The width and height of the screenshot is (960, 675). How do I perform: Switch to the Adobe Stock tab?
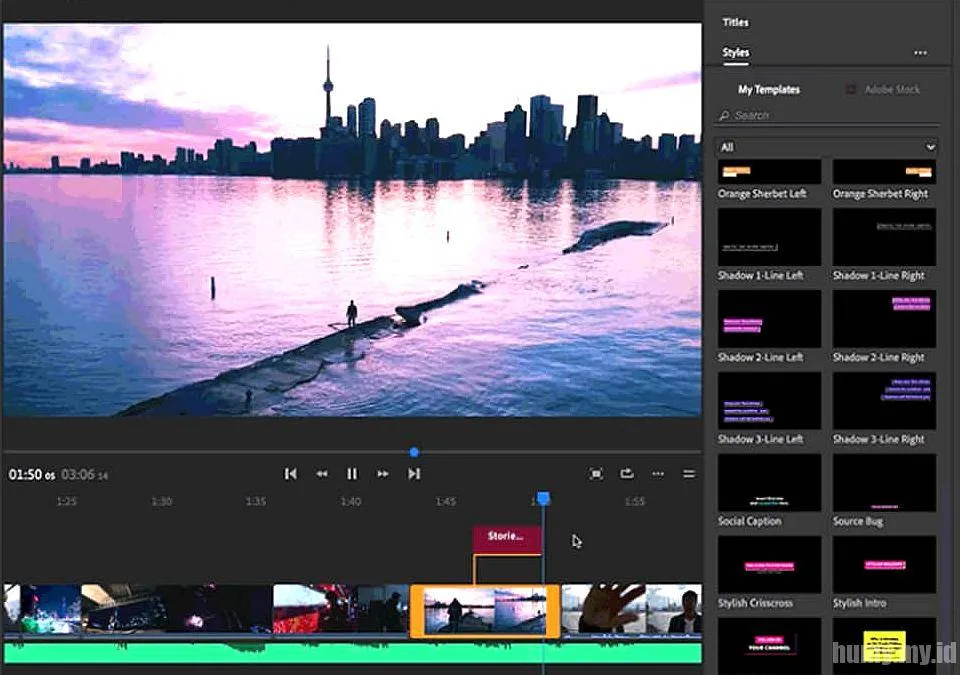coord(892,90)
